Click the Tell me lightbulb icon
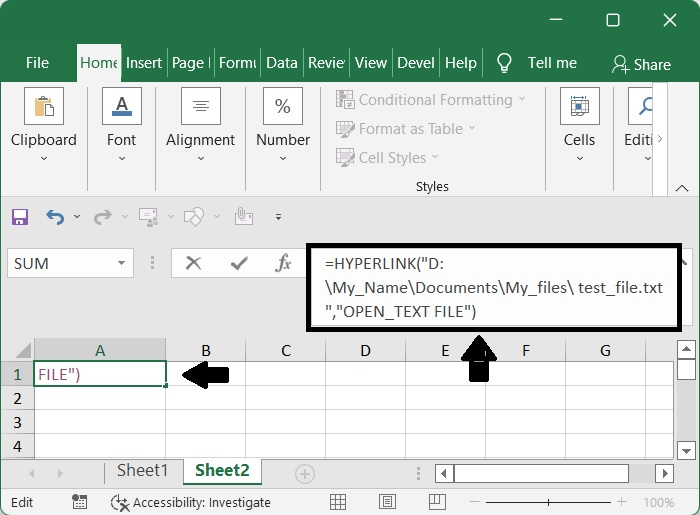The image size is (700, 515). (505, 63)
